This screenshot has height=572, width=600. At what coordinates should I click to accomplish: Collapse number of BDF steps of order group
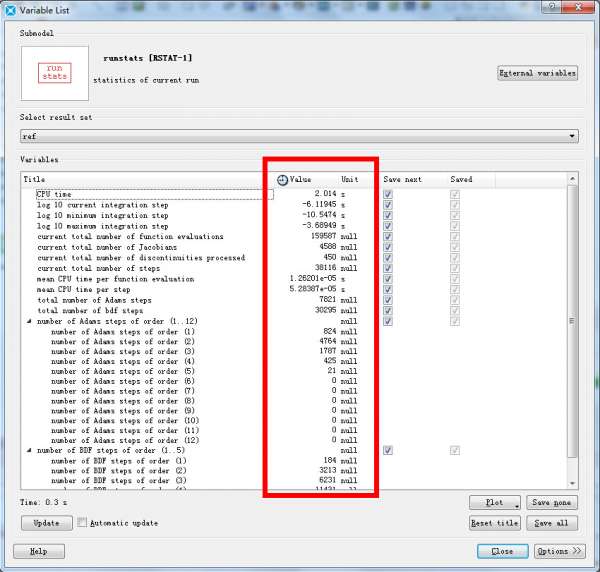coord(28,451)
